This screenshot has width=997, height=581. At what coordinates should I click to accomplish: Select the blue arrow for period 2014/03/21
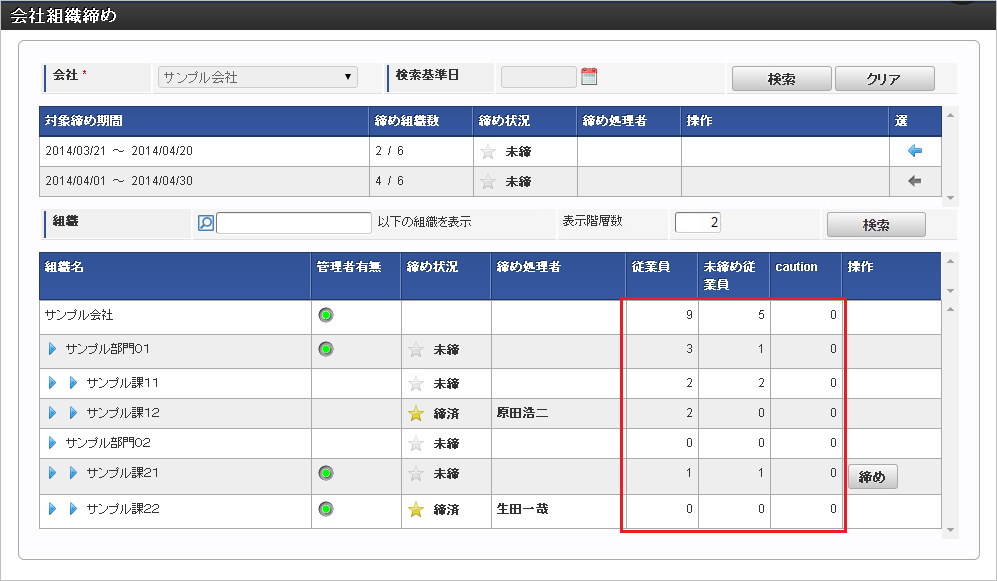[914, 151]
